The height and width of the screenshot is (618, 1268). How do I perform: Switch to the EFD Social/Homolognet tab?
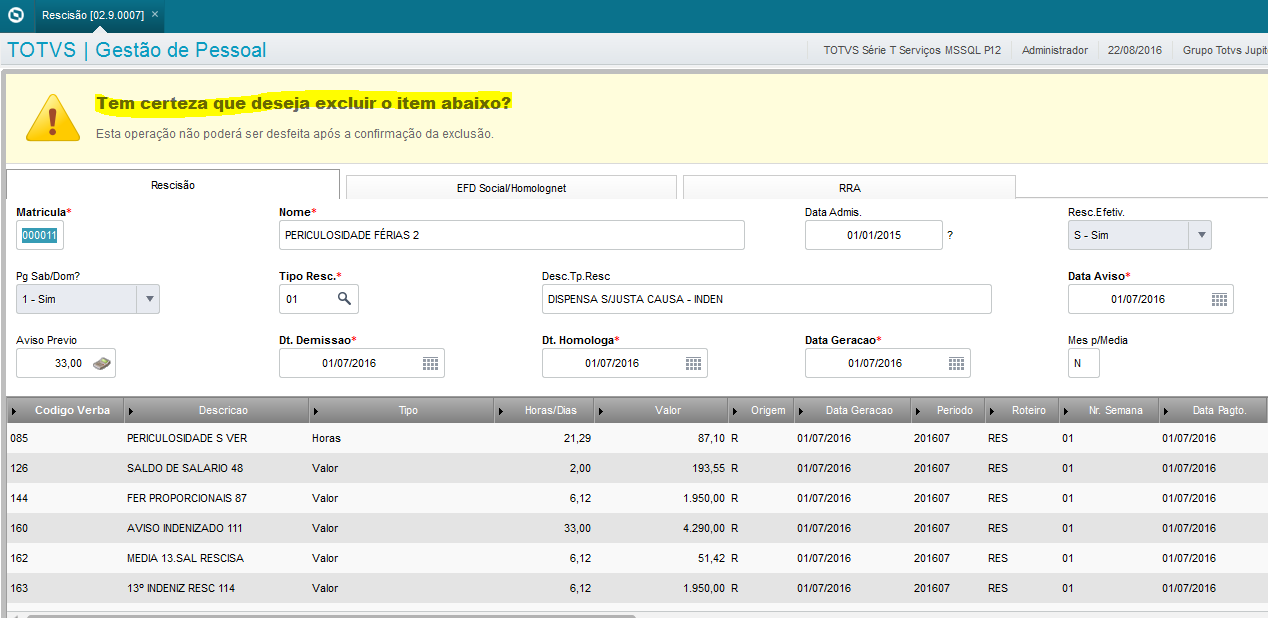coord(511,187)
